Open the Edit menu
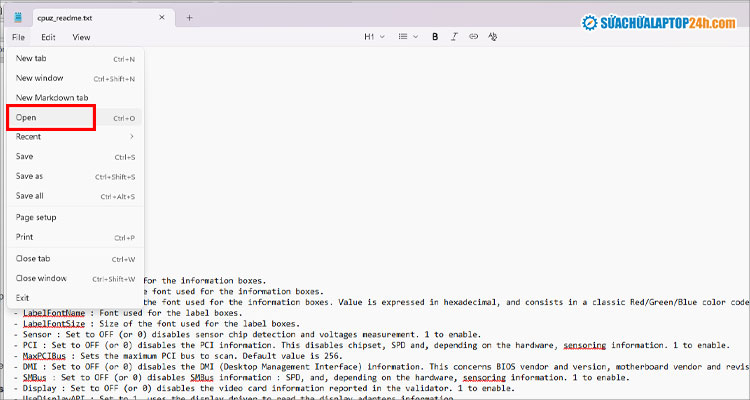The height and width of the screenshot is (400, 750). click(x=48, y=37)
